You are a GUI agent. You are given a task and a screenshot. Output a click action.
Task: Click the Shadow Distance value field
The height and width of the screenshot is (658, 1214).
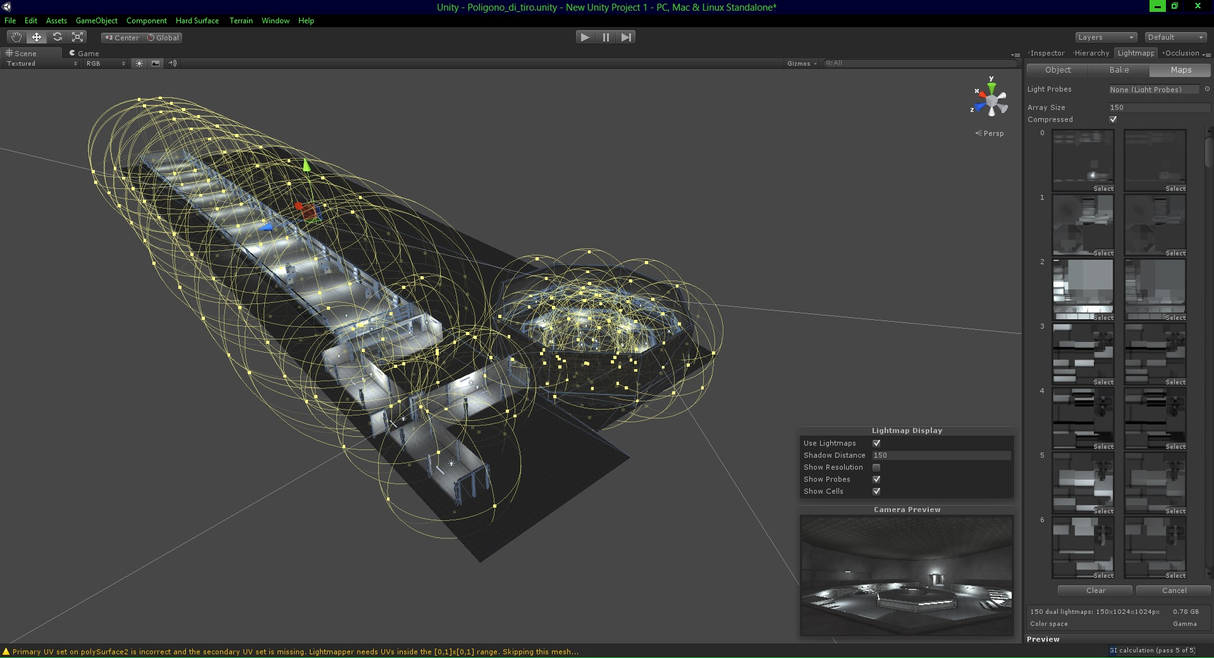(x=941, y=455)
